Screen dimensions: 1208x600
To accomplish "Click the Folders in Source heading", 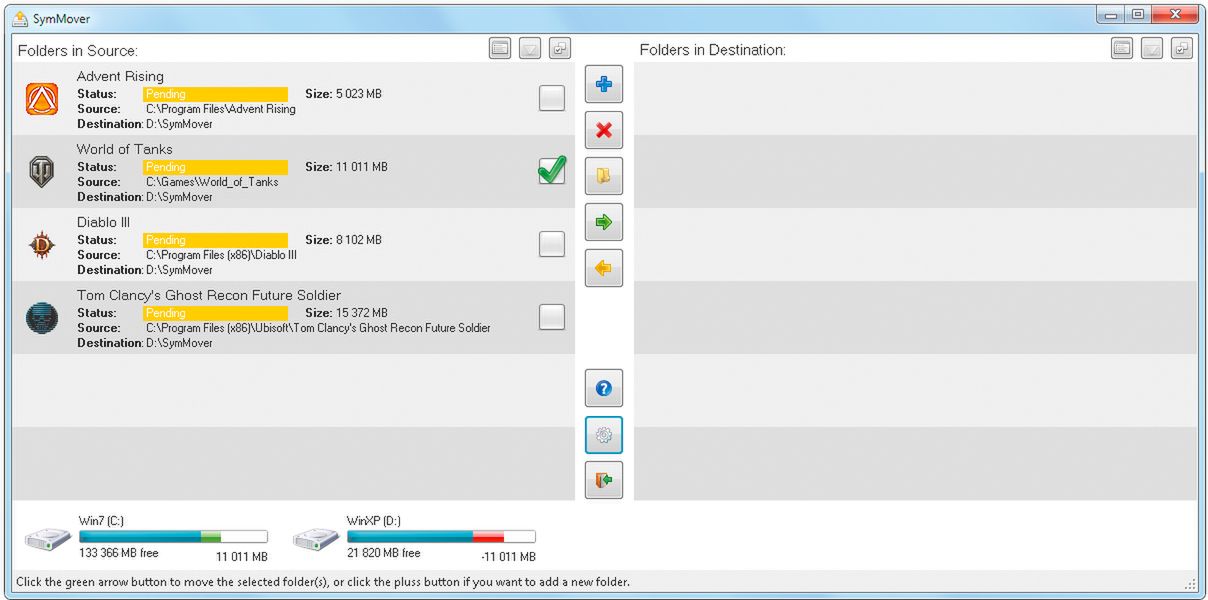I will pyautogui.click(x=78, y=50).
